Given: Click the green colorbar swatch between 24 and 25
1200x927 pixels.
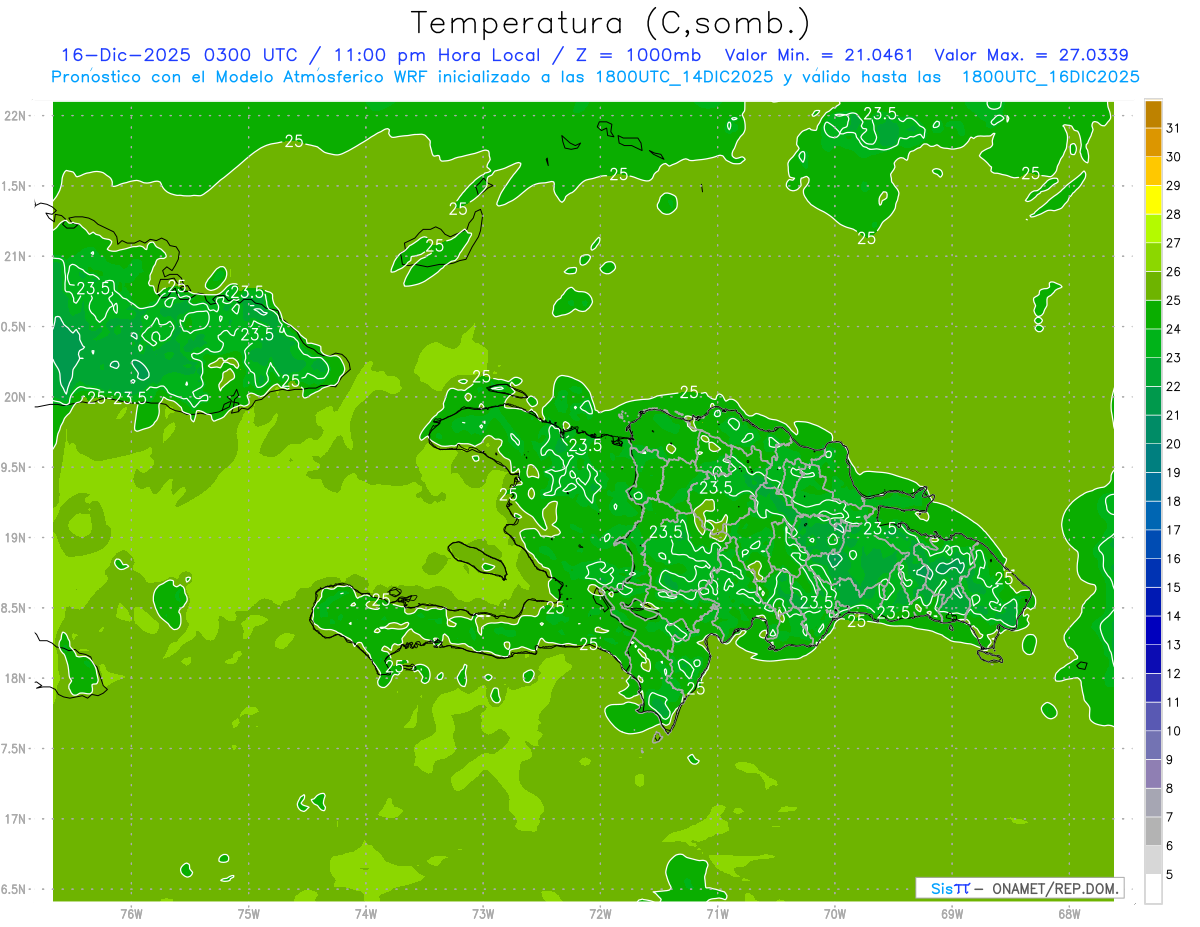Looking at the screenshot, I should coord(1153,315).
